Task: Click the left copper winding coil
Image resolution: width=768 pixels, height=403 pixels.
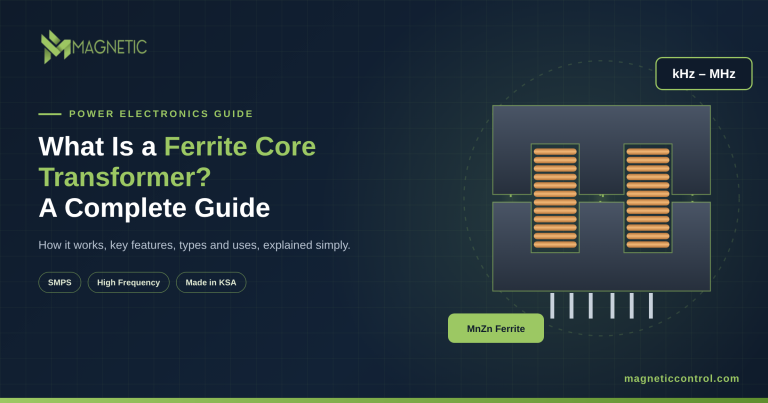Action: pyautogui.click(x=555, y=198)
